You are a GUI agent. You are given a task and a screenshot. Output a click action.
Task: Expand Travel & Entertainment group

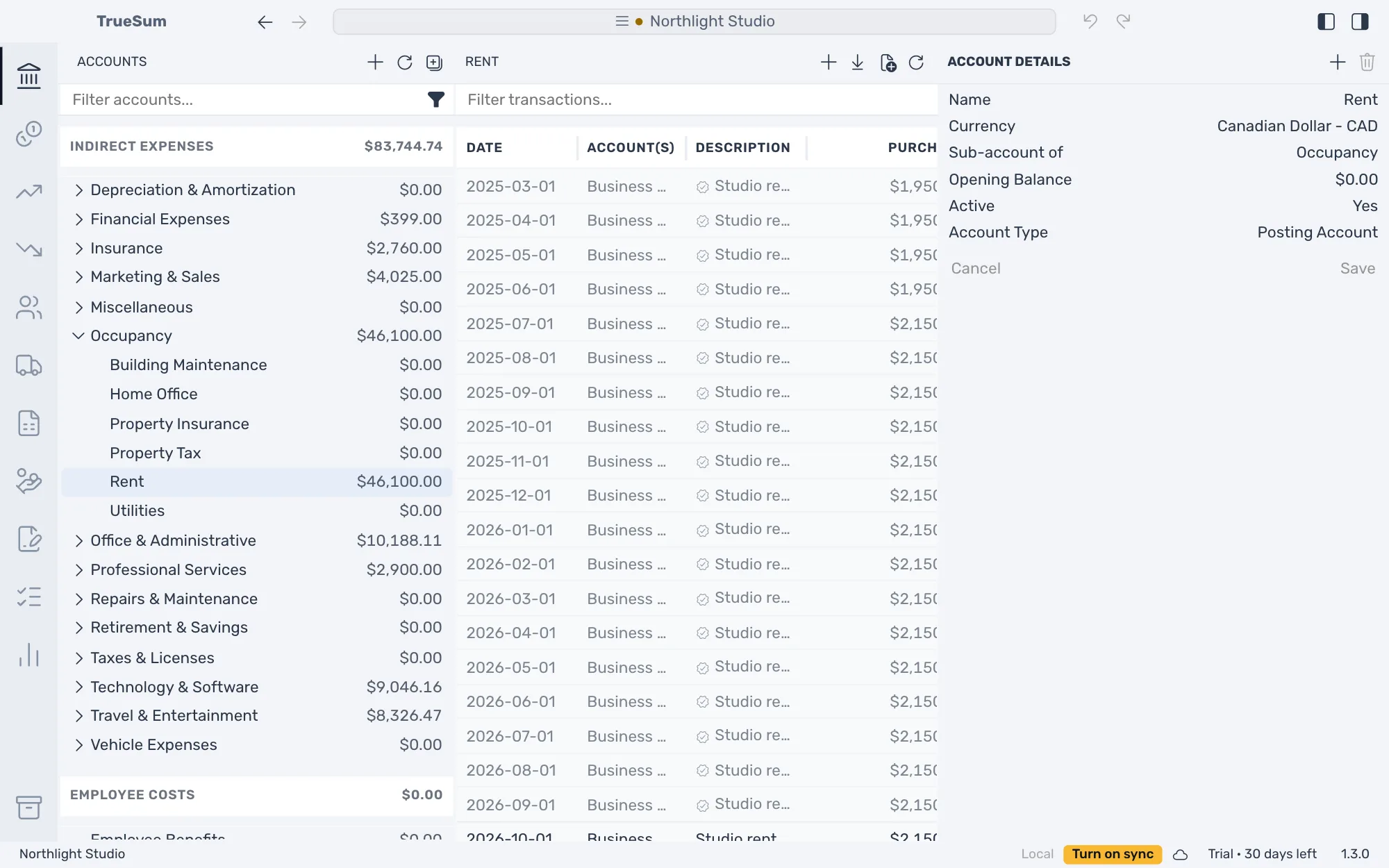[78, 716]
